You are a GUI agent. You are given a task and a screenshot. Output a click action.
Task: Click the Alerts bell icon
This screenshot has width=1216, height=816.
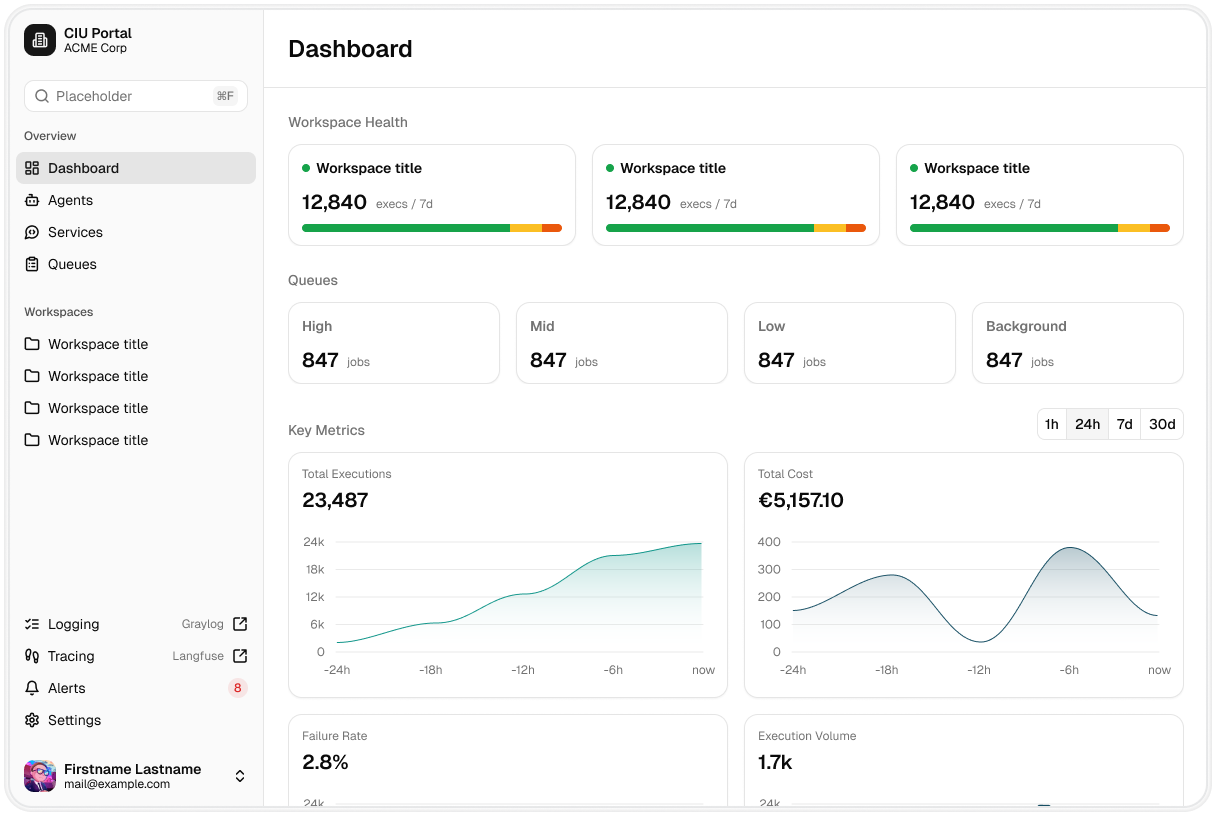32,688
